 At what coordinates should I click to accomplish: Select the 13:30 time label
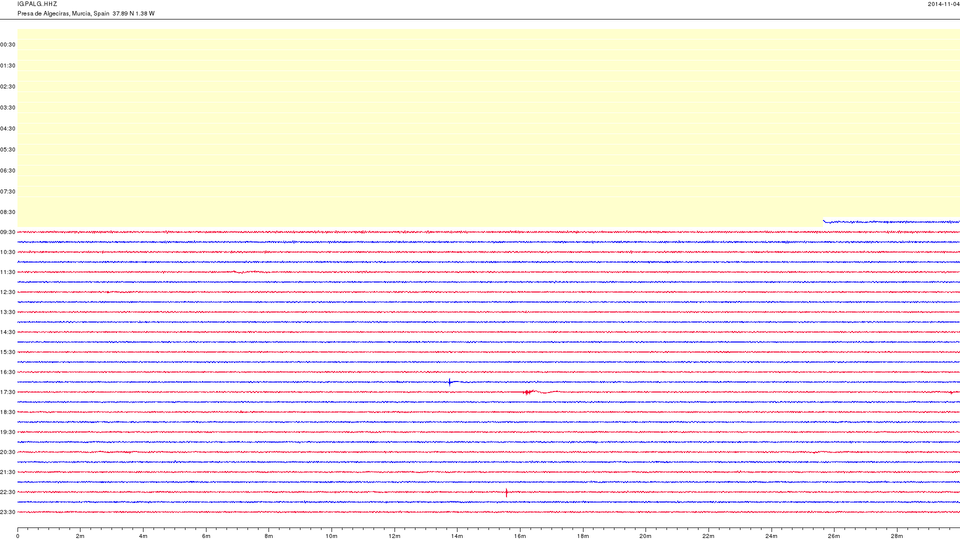(8, 312)
